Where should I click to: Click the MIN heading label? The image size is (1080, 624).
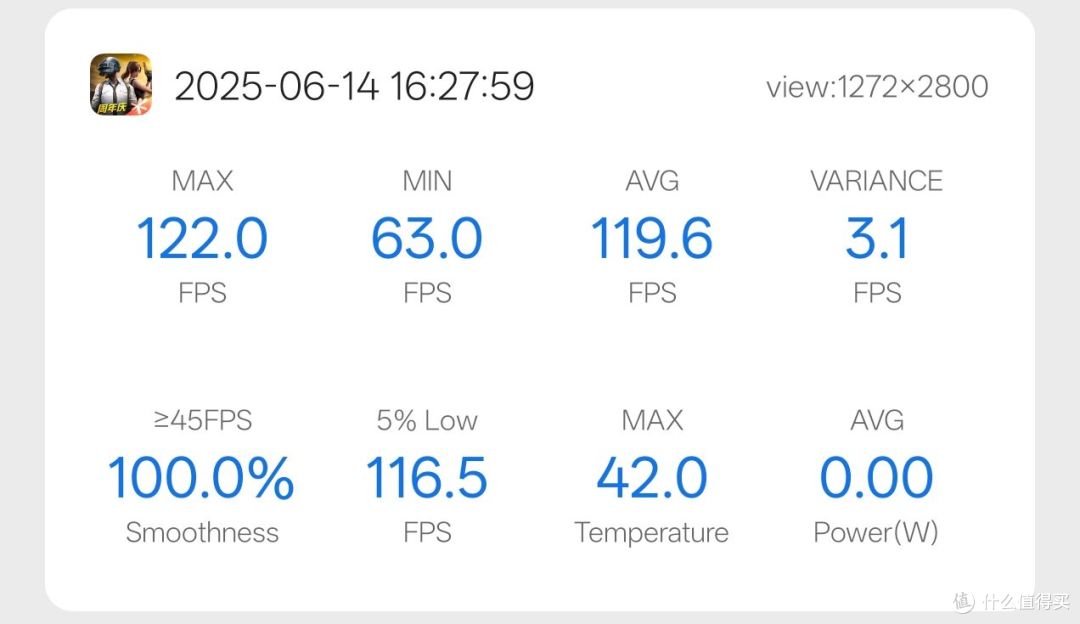coord(427,181)
